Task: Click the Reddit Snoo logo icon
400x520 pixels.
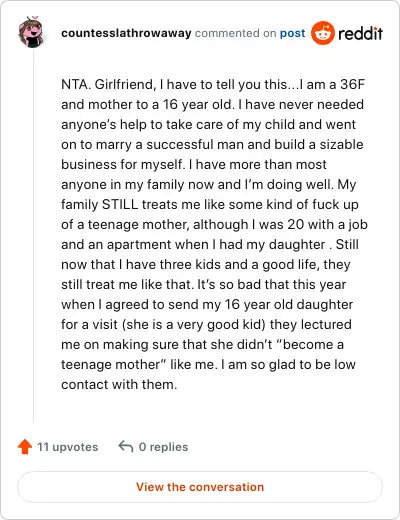Action: tap(323, 33)
